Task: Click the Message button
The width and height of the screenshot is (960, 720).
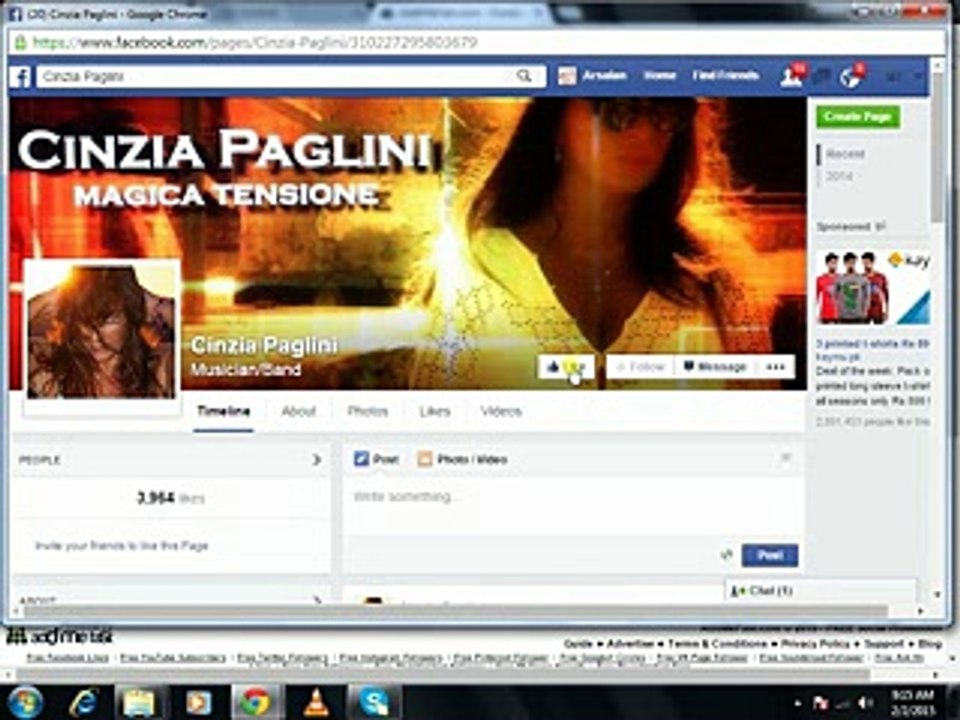Action: 715,367
